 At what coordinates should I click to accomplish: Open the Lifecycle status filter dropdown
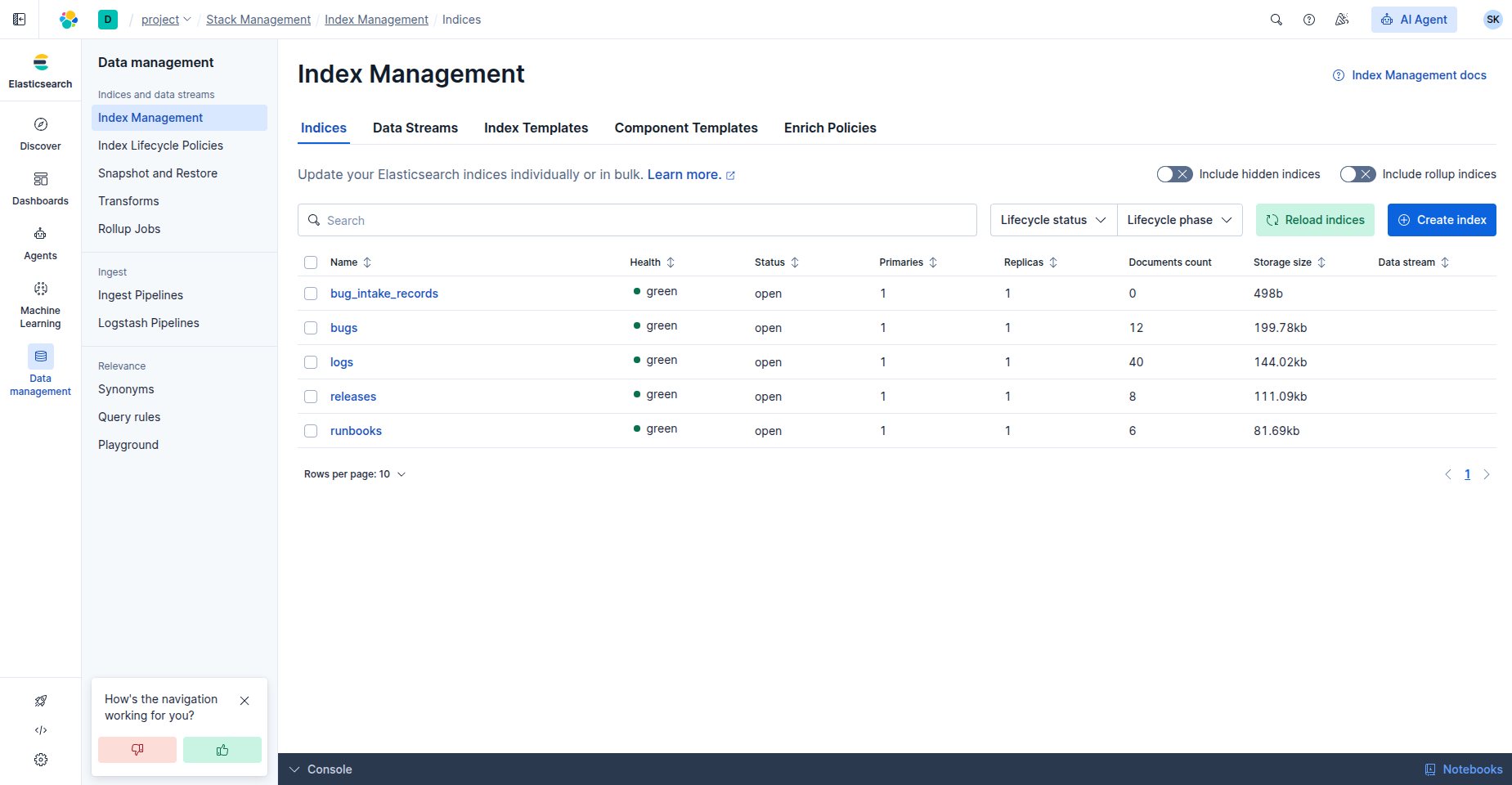click(1053, 220)
